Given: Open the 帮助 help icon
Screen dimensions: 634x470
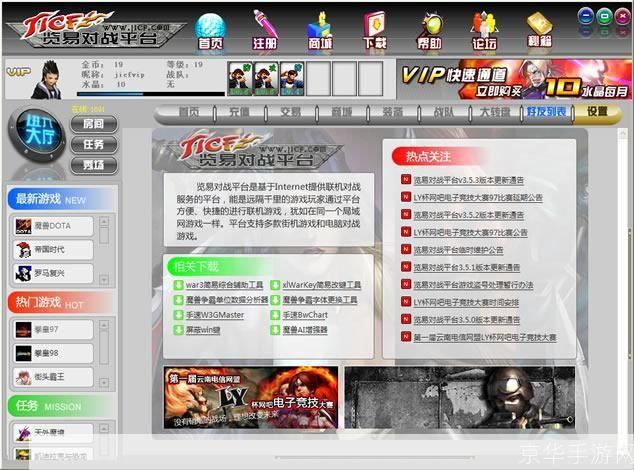Looking at the screenshot, I should pyautogui.click(x=429, y=31).
